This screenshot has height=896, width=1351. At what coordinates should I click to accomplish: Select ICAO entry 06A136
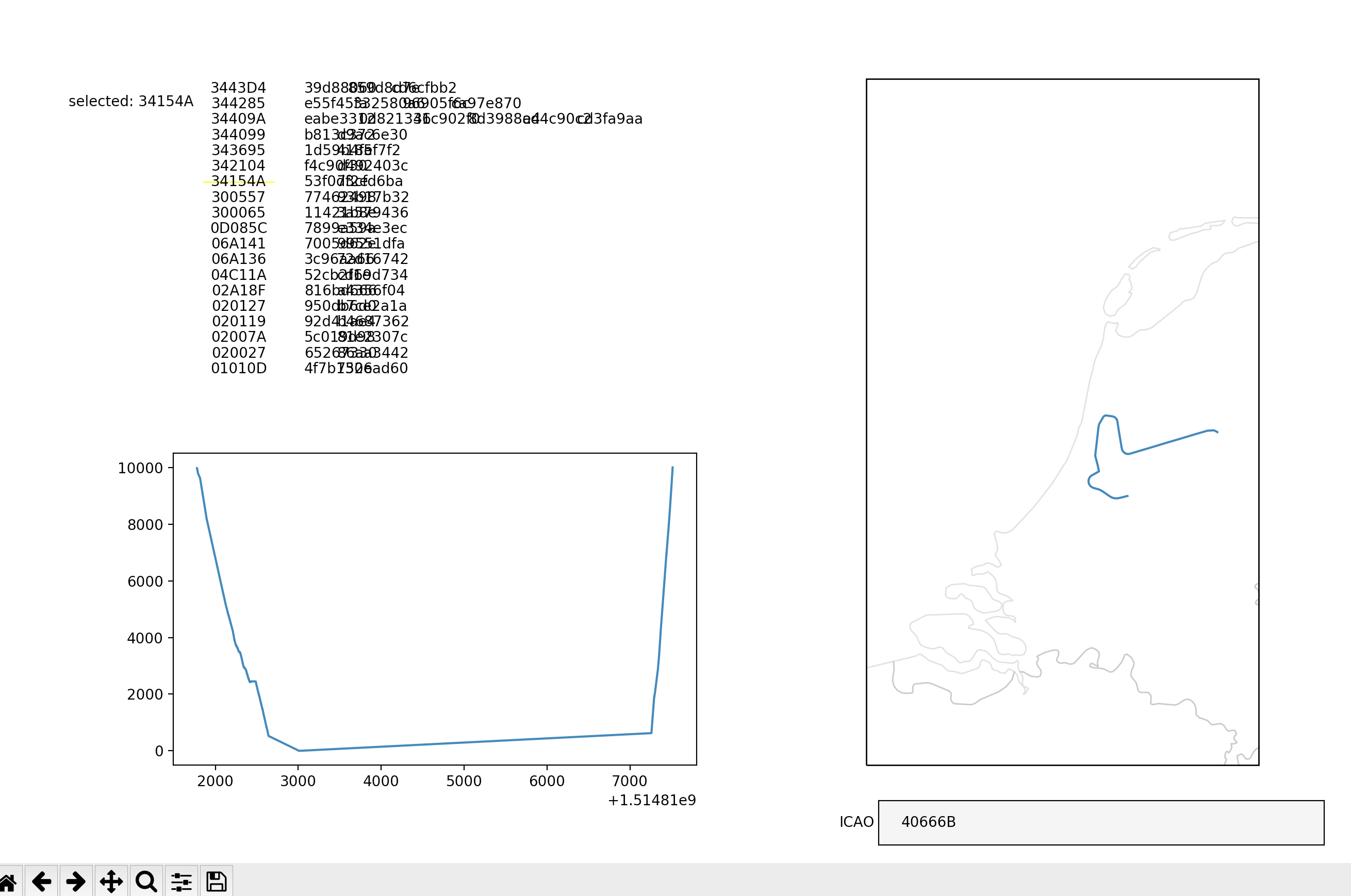click(238, 259)
